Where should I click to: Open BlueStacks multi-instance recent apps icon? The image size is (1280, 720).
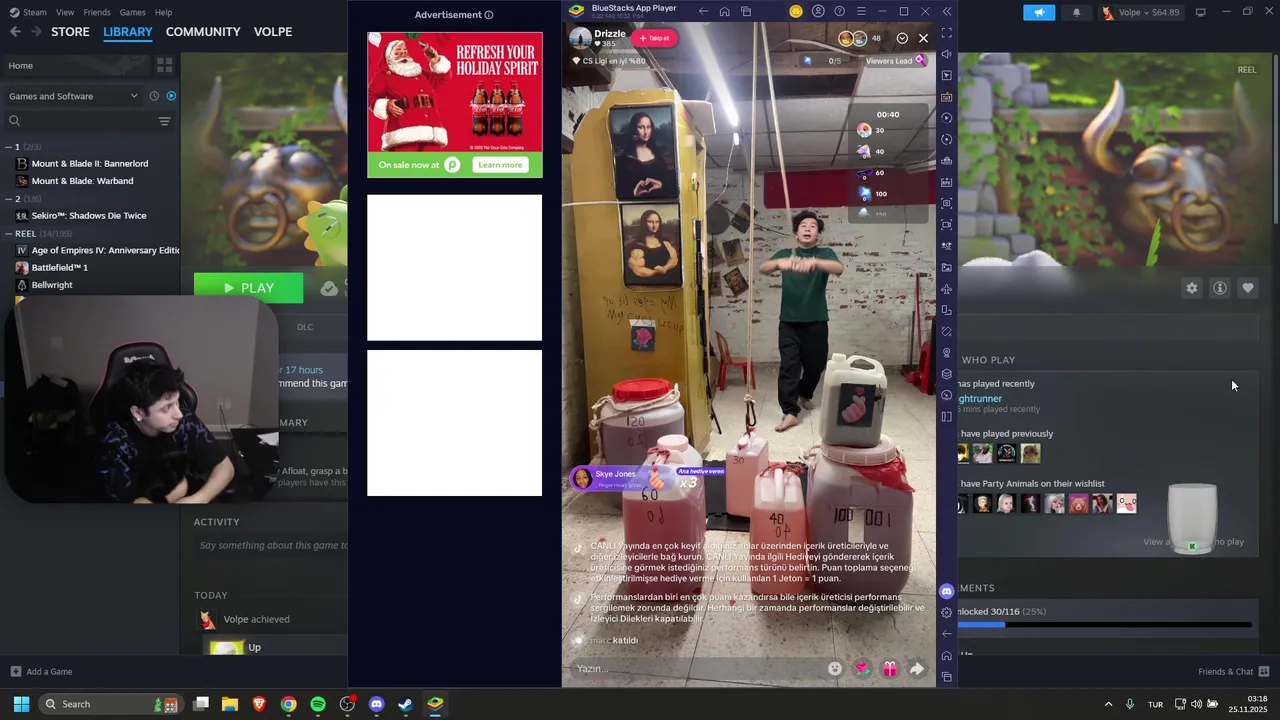point(746,11)
